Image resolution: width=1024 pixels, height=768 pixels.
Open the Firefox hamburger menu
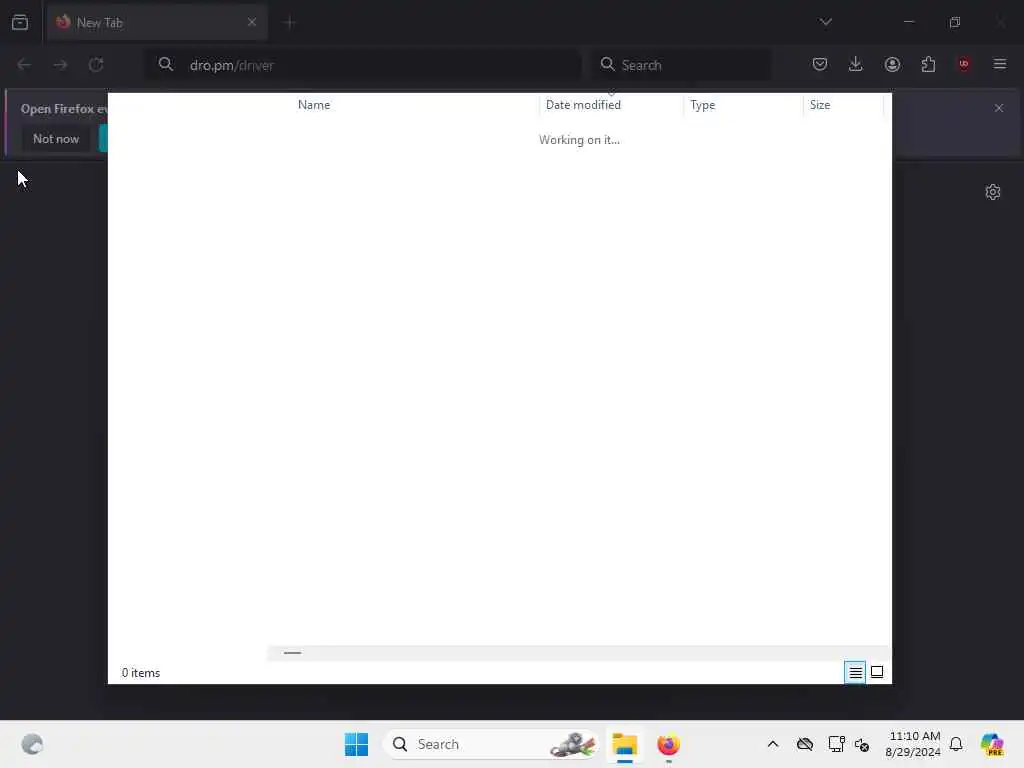[x=1000, y=64]
